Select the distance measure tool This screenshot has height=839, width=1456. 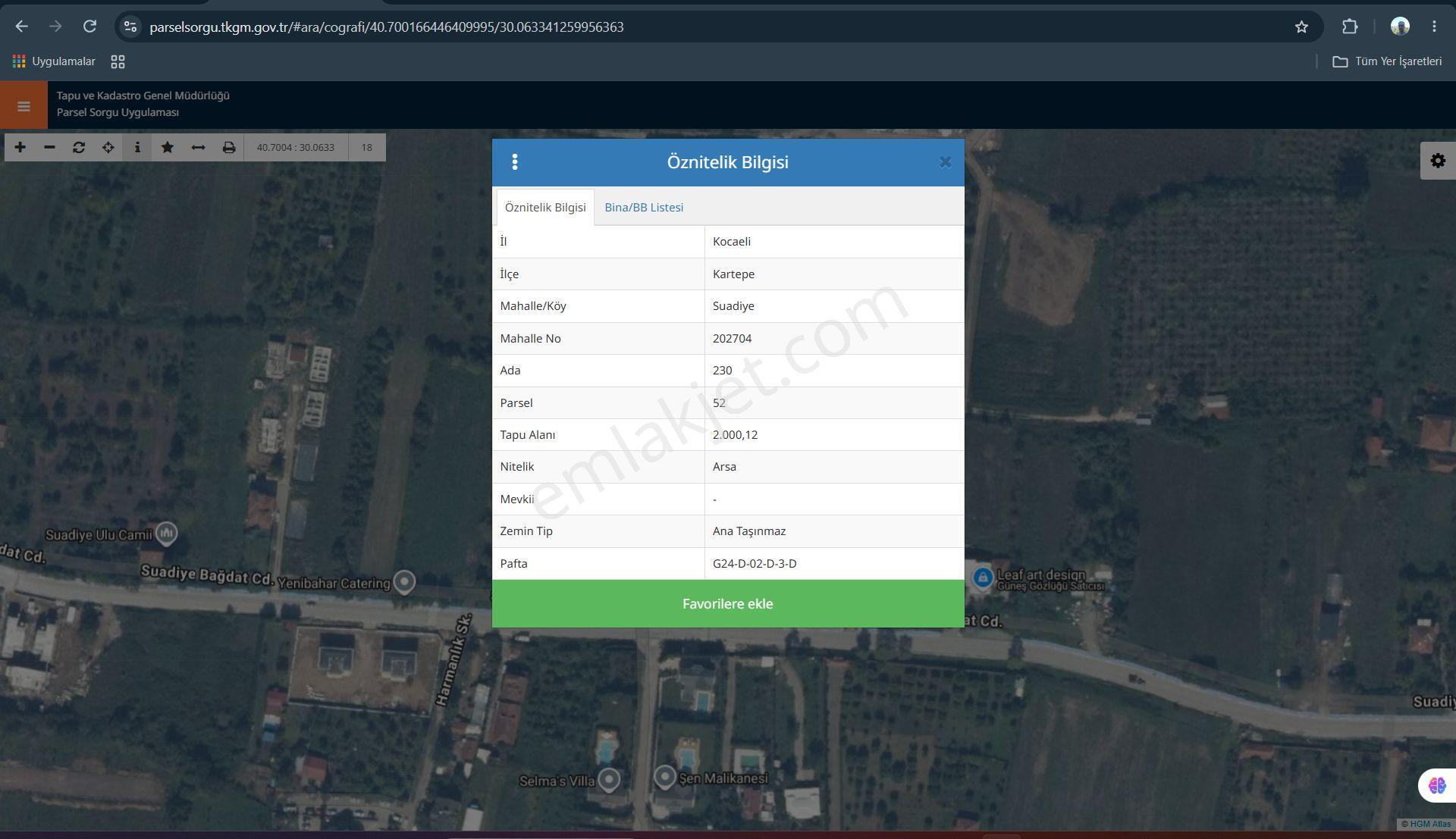point(198,147)
